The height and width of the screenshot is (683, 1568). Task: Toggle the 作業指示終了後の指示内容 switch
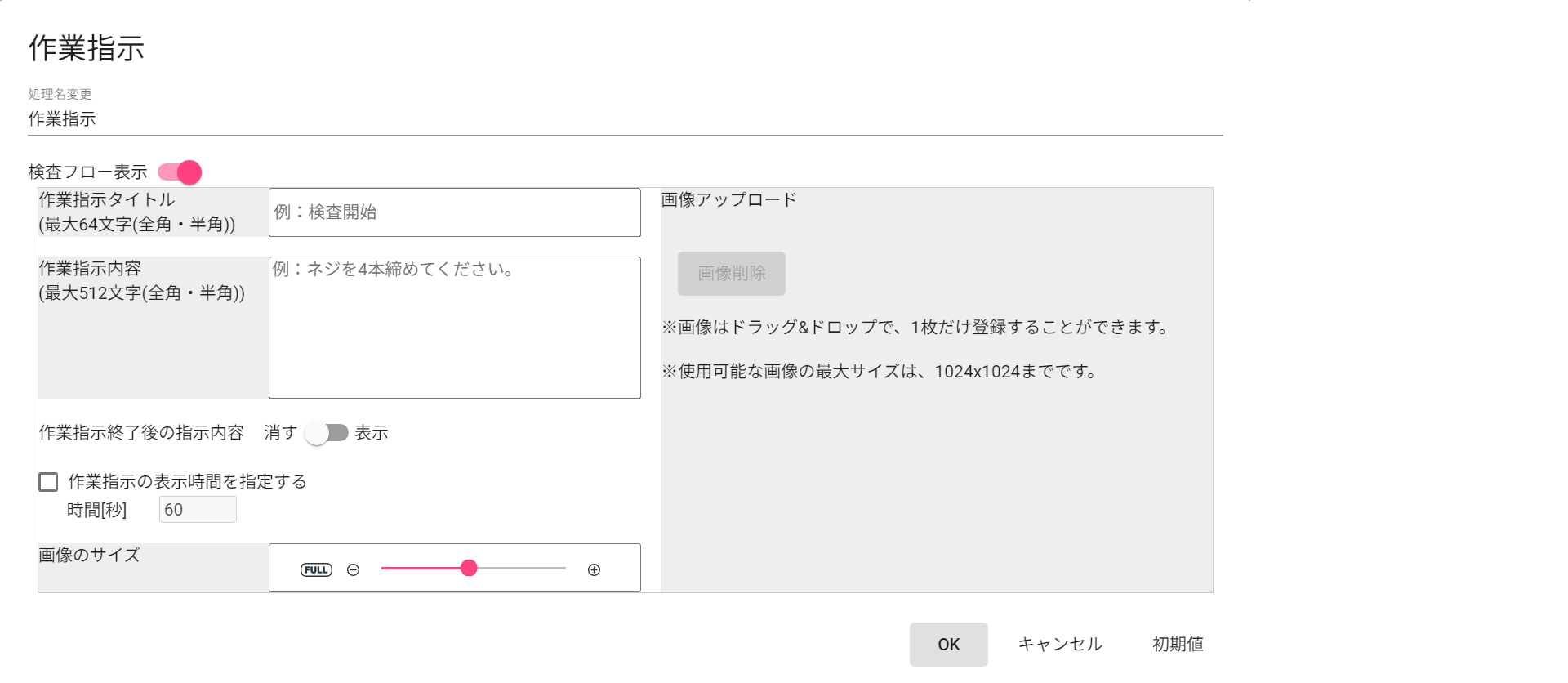point(327,433)
